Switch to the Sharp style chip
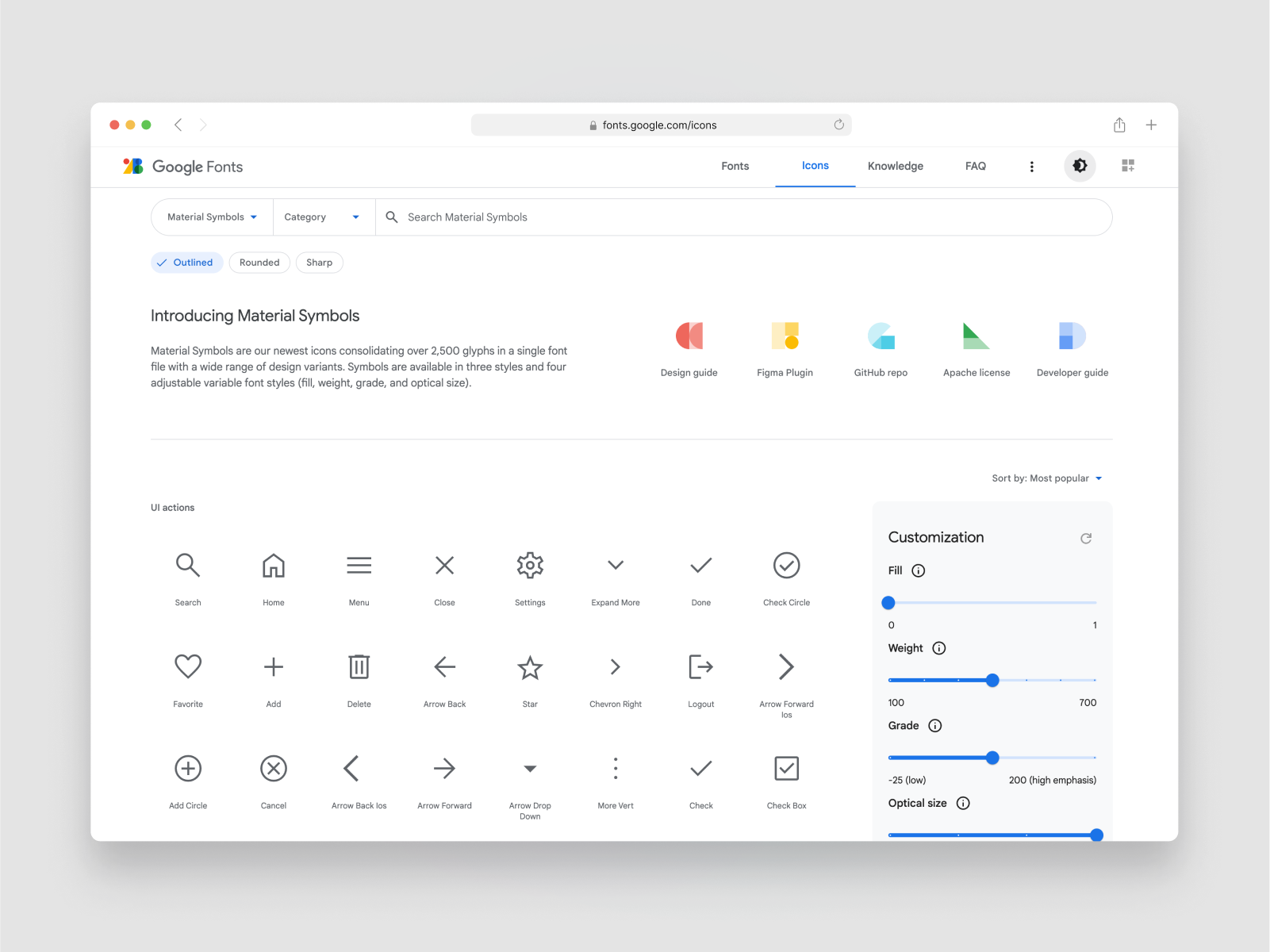 320,263
